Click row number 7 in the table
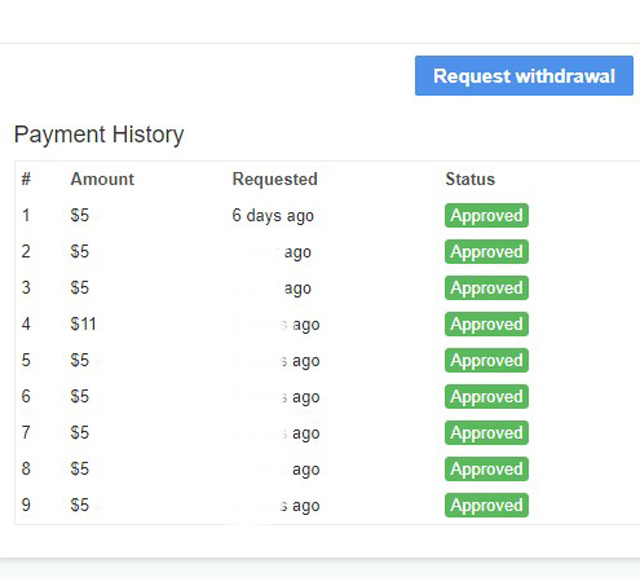Screen dimensions: 640x577 tap(26, 433)
